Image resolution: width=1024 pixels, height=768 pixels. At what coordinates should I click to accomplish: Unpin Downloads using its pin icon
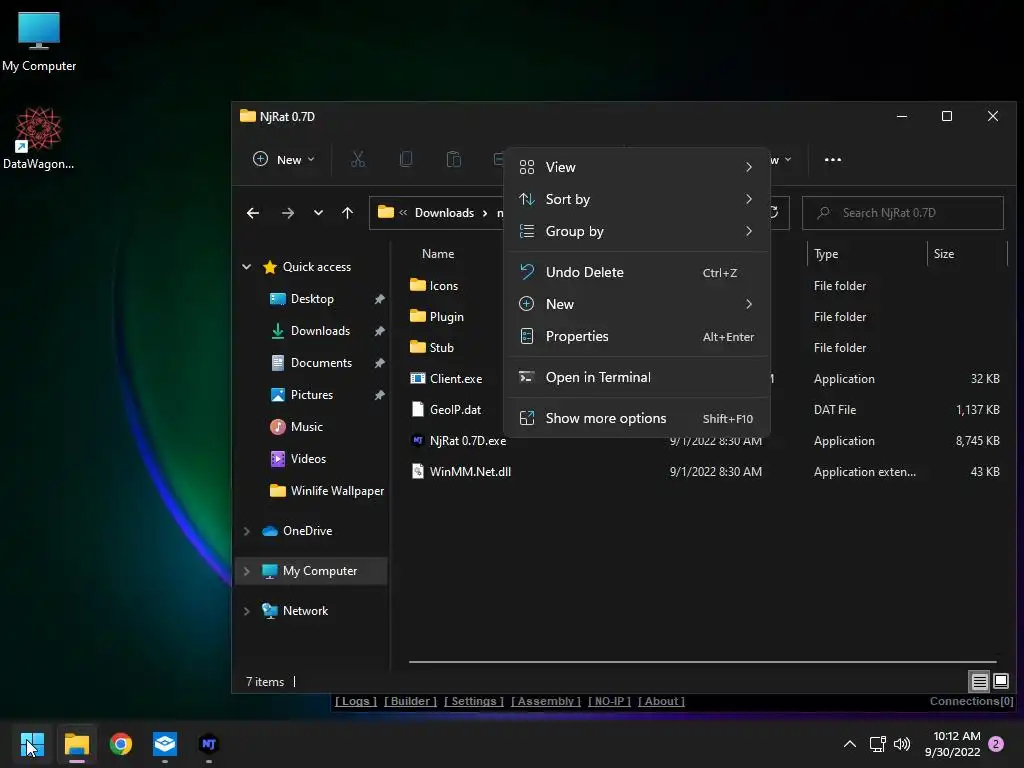[379, 331]
